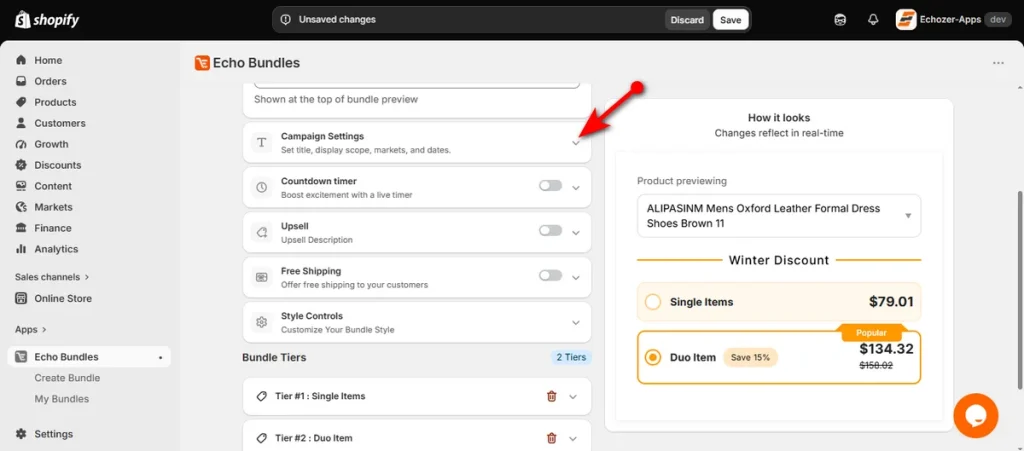This screenshot has width=1024, height=451.
Task: Select the Duo Item radio button
Action: 652,358
